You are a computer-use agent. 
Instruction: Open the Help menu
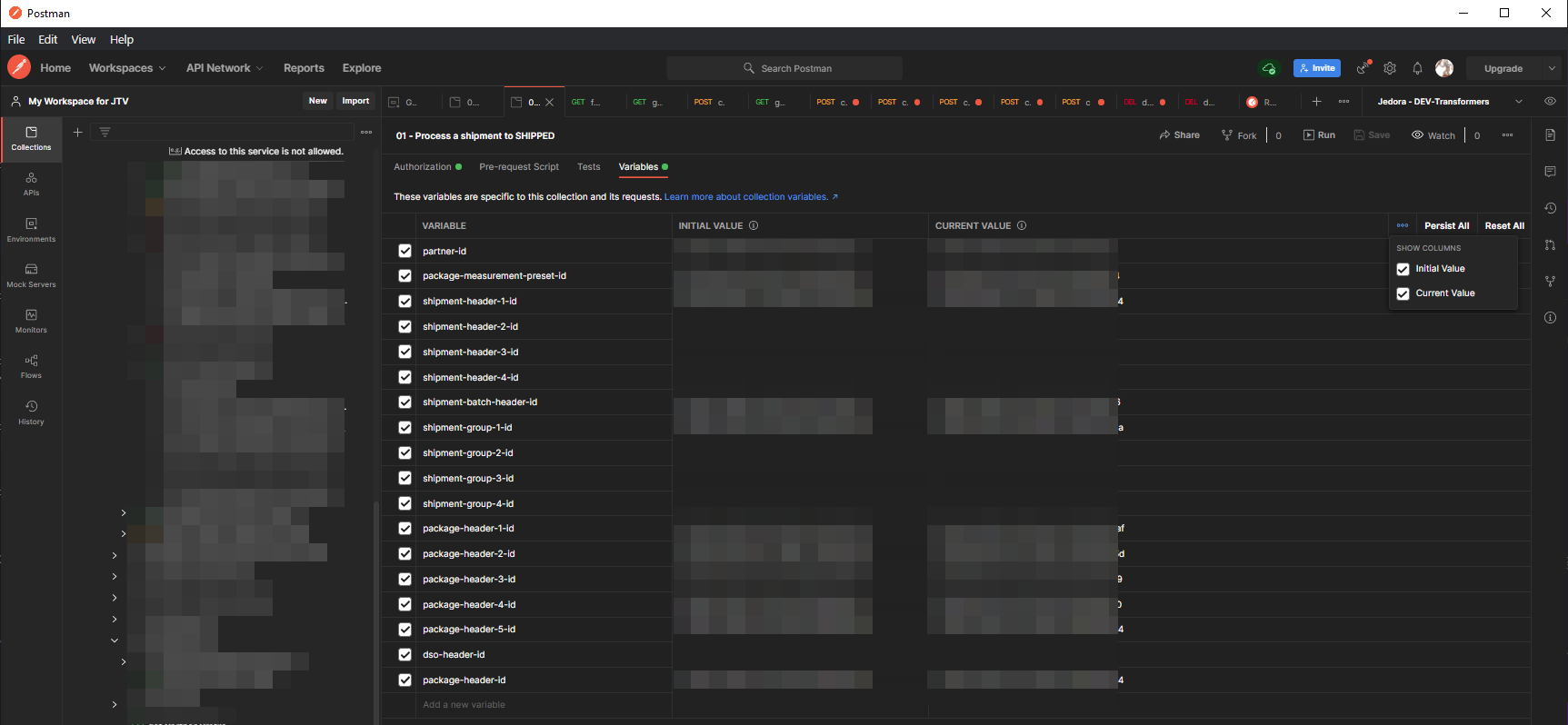pyautogui.click(x=122, y=39)
